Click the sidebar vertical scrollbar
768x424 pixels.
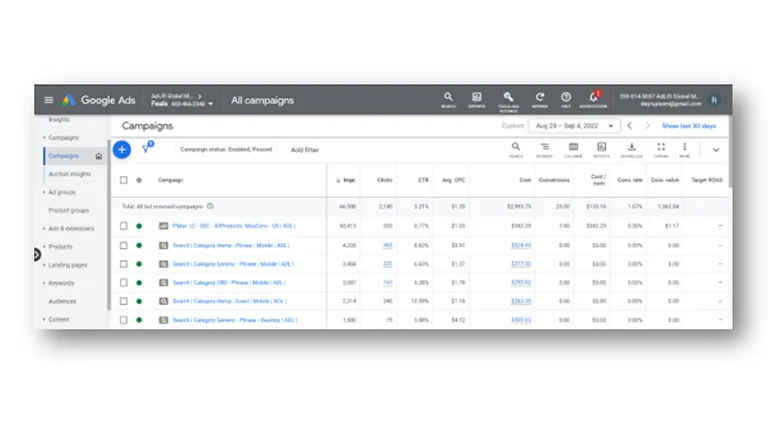pyautogui.click(x=108, y=225)
